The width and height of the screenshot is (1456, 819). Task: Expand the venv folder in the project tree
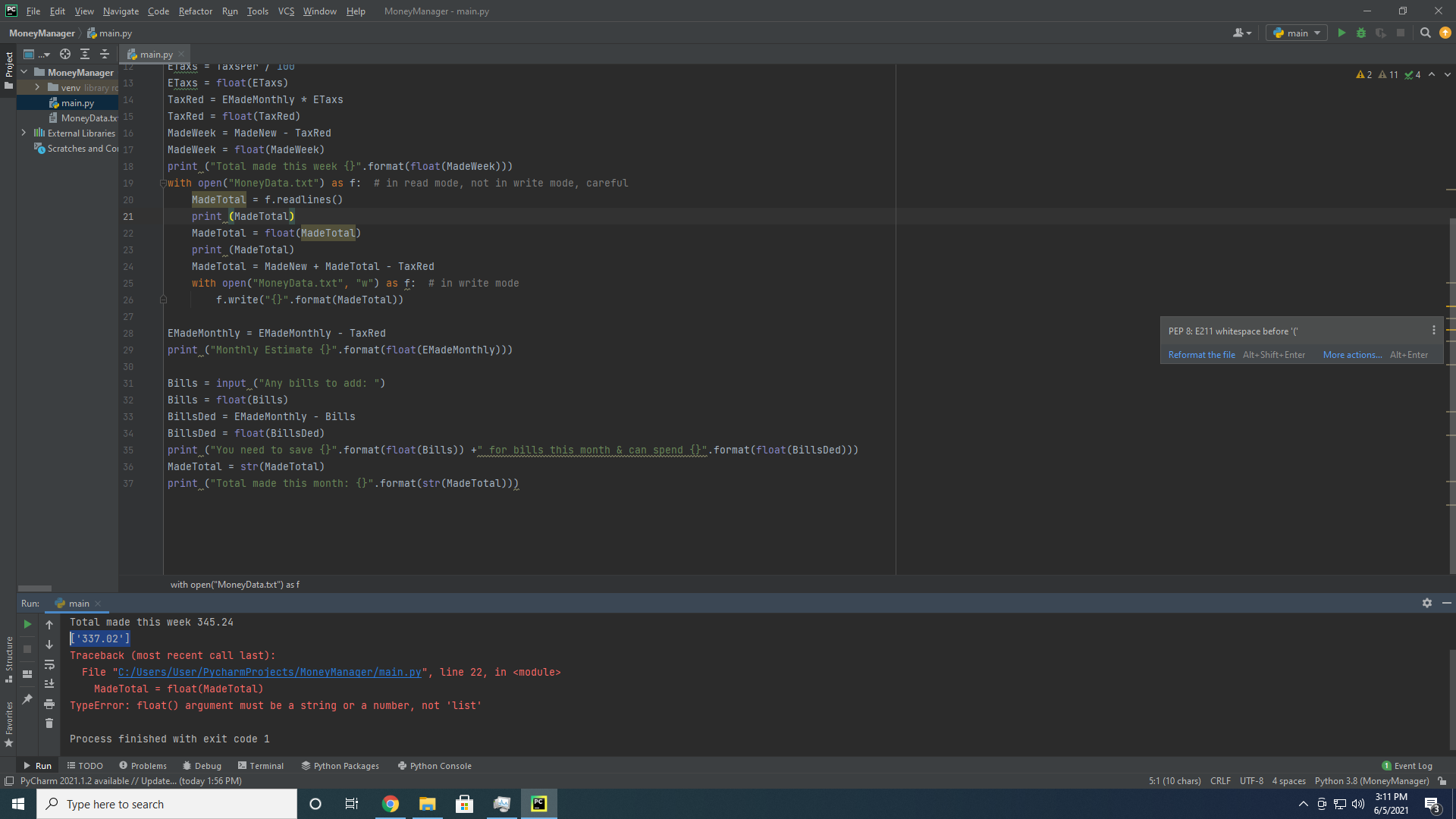tap(37, 87)
